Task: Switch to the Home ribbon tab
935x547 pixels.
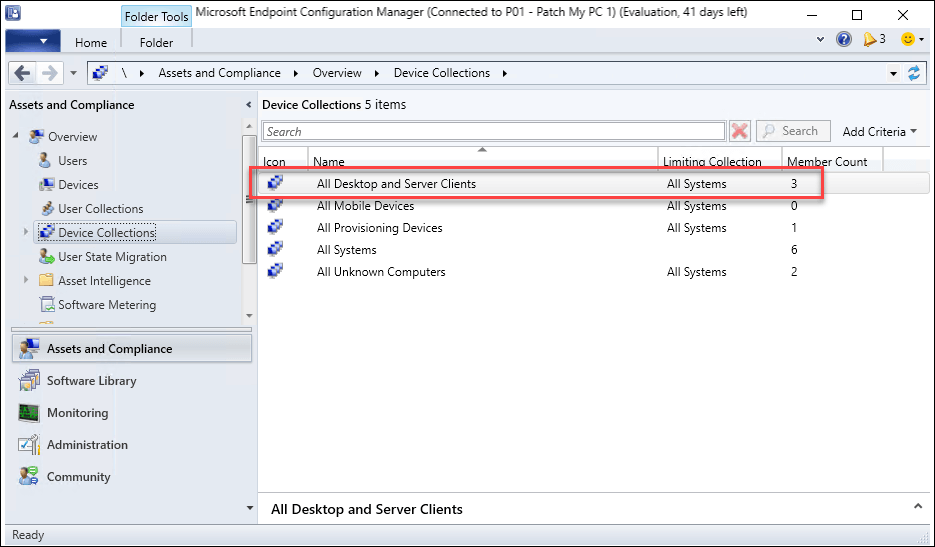Action: point(91,42)
